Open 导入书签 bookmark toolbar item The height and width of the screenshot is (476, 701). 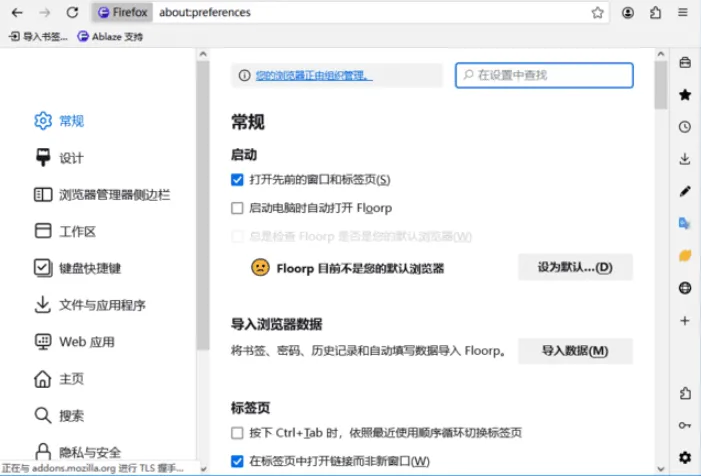tap(38, 36)
